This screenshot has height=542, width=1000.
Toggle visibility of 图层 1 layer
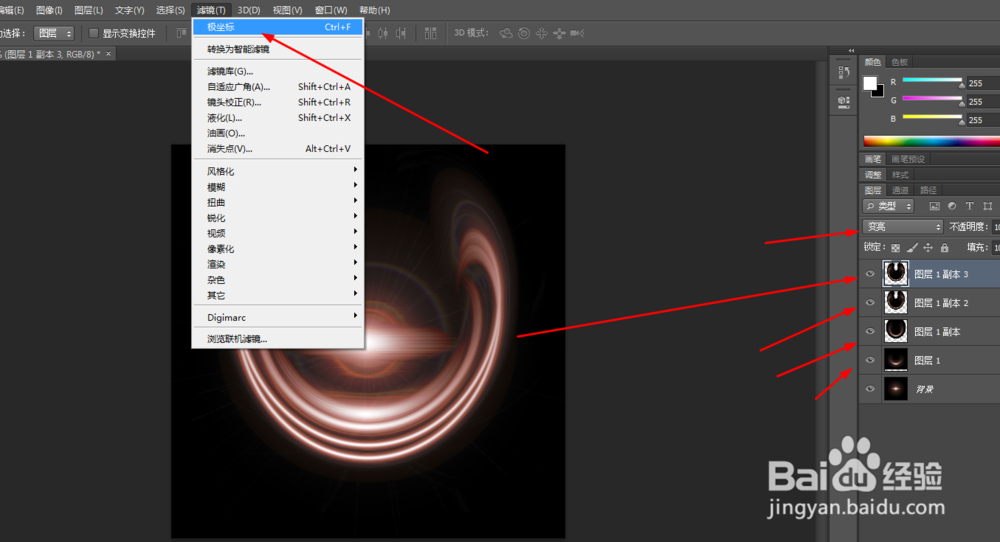[870, 360]
